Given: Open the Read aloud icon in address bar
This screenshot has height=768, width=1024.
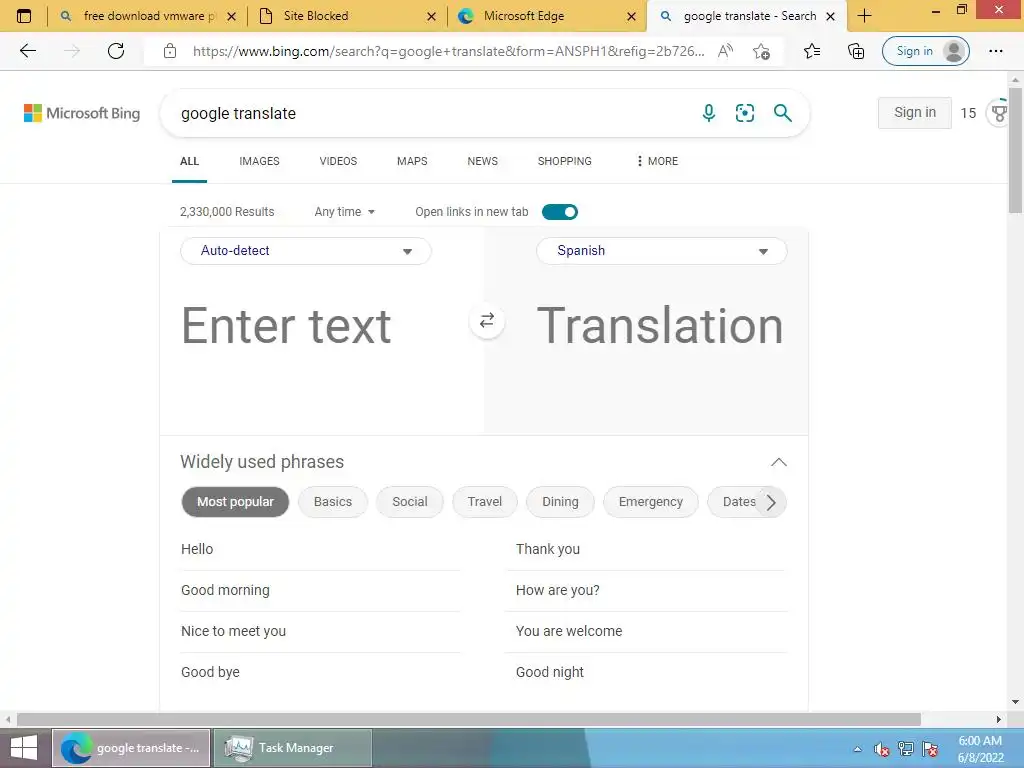Looking at the screenshot, I should [x=725, y=51].
